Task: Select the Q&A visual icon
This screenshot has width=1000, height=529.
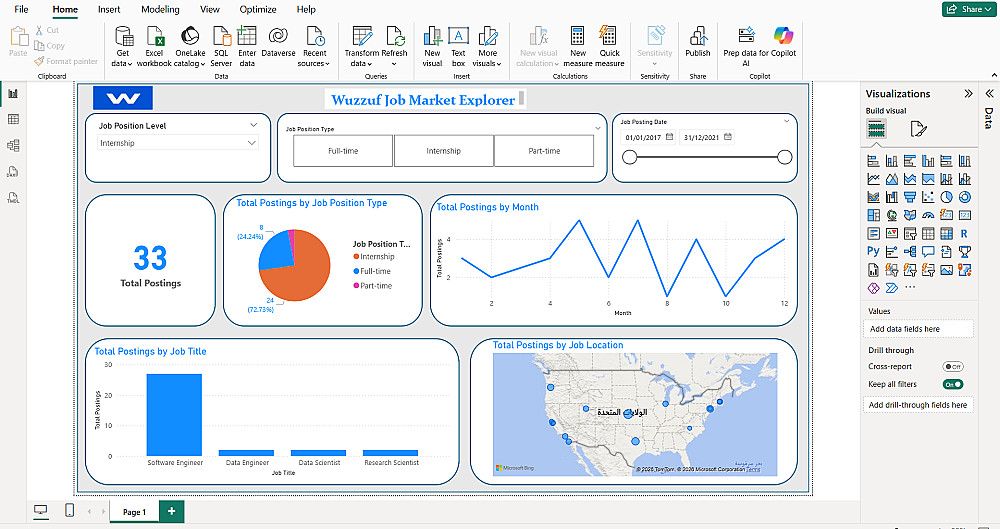Action: coord(928,251)
